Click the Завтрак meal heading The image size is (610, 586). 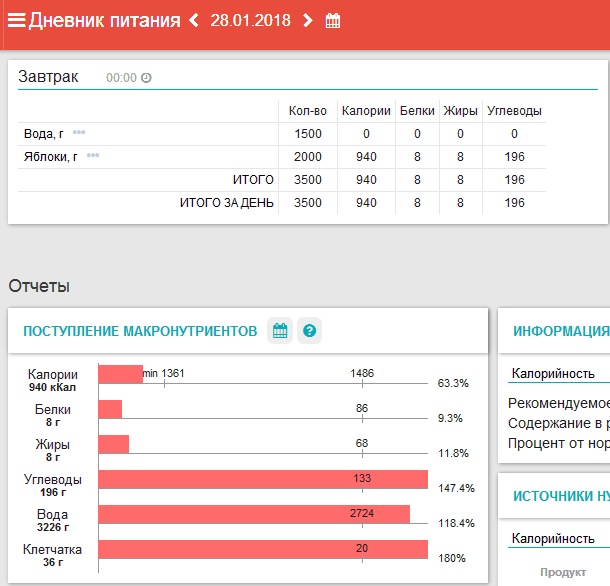48,76
